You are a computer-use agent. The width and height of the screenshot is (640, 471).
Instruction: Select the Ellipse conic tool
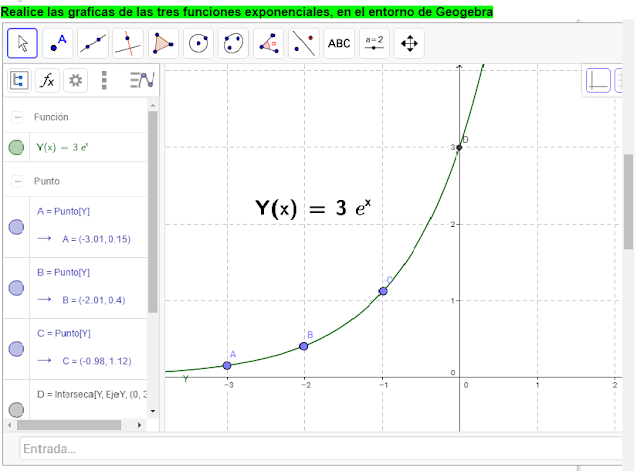point(233,43)
